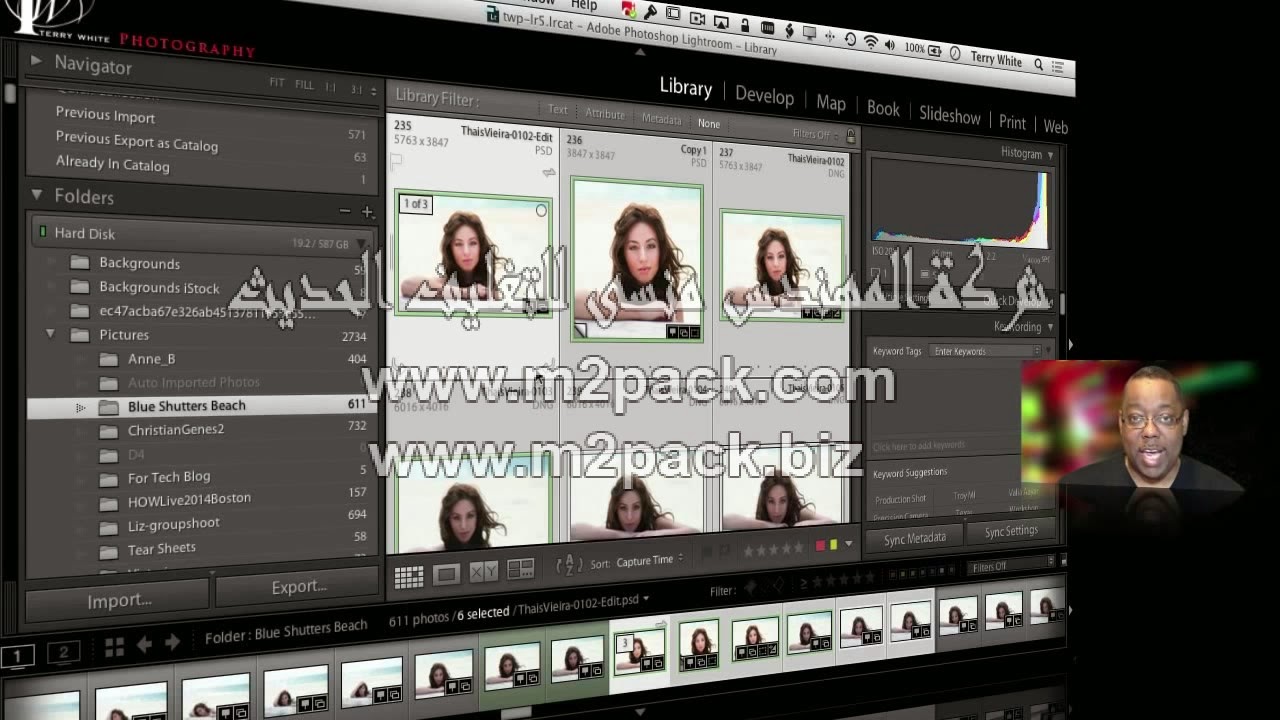
Task: Click stack badge '1 of 3' on thumbnail
Action: [x=415, y=204]
